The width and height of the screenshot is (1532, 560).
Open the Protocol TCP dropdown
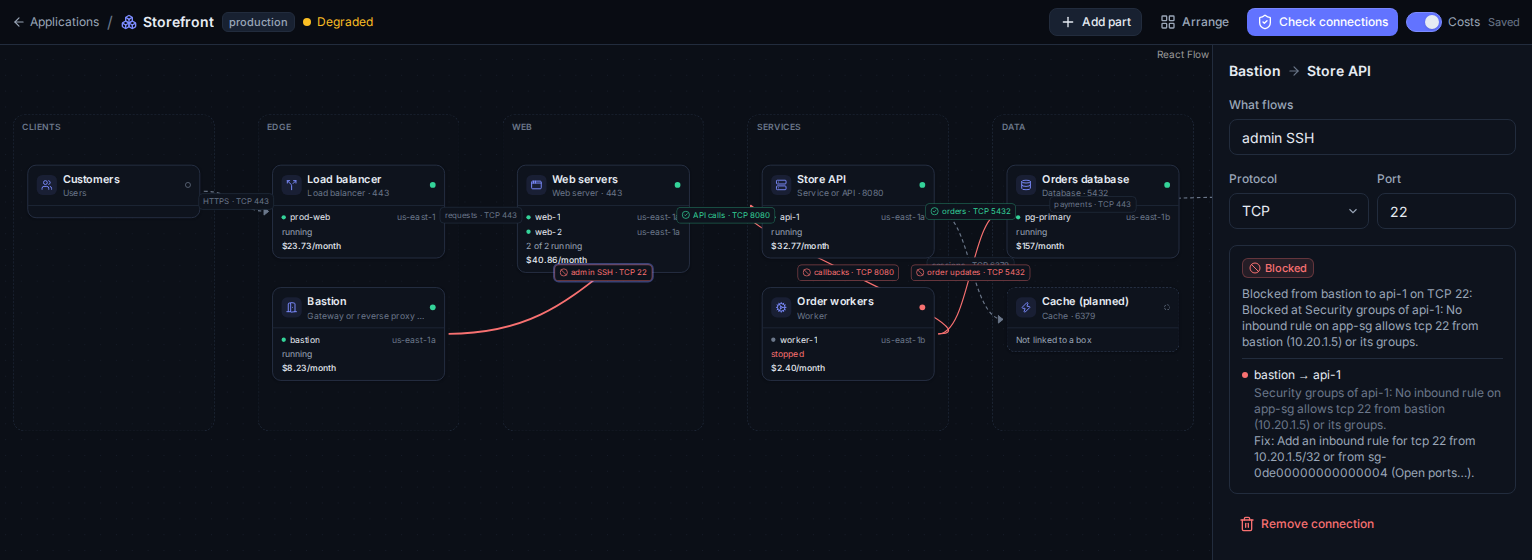click(x=1299, y=211)
